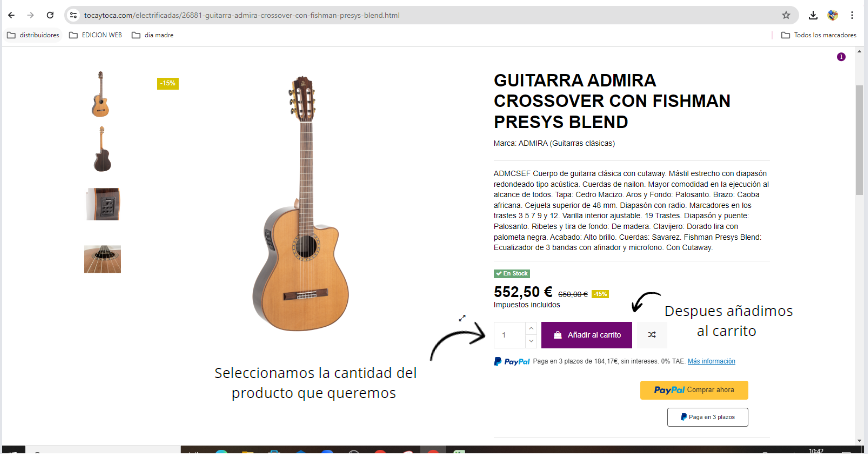Open the EDICION WEB bookmark folder
Screen dimensions: 868x454
[x=95, y=35]
